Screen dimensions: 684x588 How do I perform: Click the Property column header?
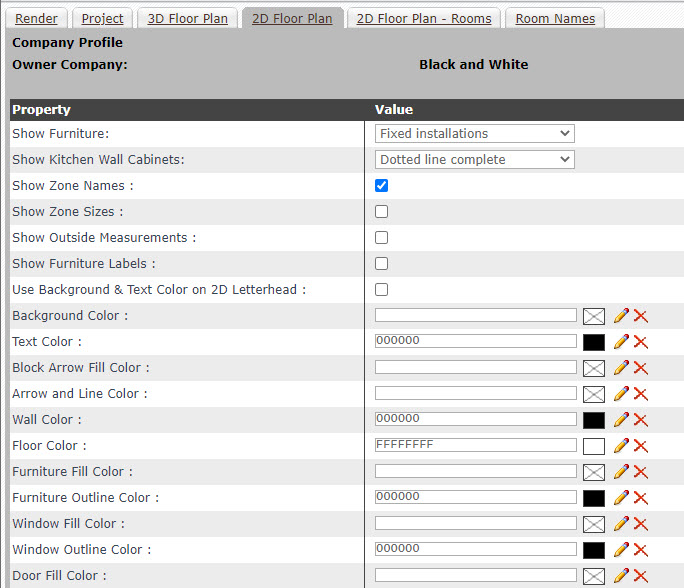[x=41, y=109]
